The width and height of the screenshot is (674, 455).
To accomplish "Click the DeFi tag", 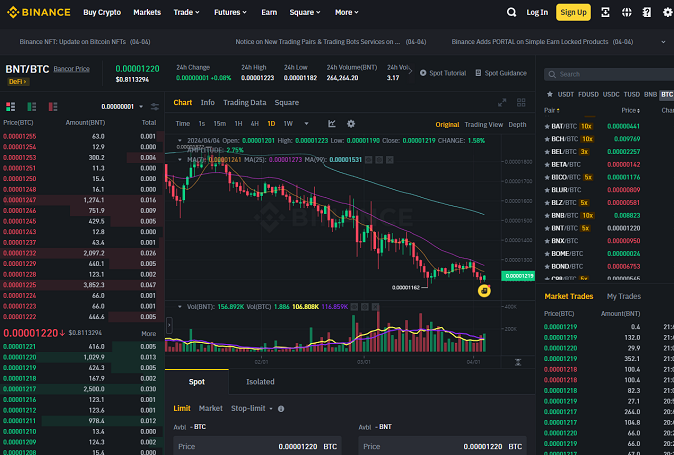I will click(18, 82).
